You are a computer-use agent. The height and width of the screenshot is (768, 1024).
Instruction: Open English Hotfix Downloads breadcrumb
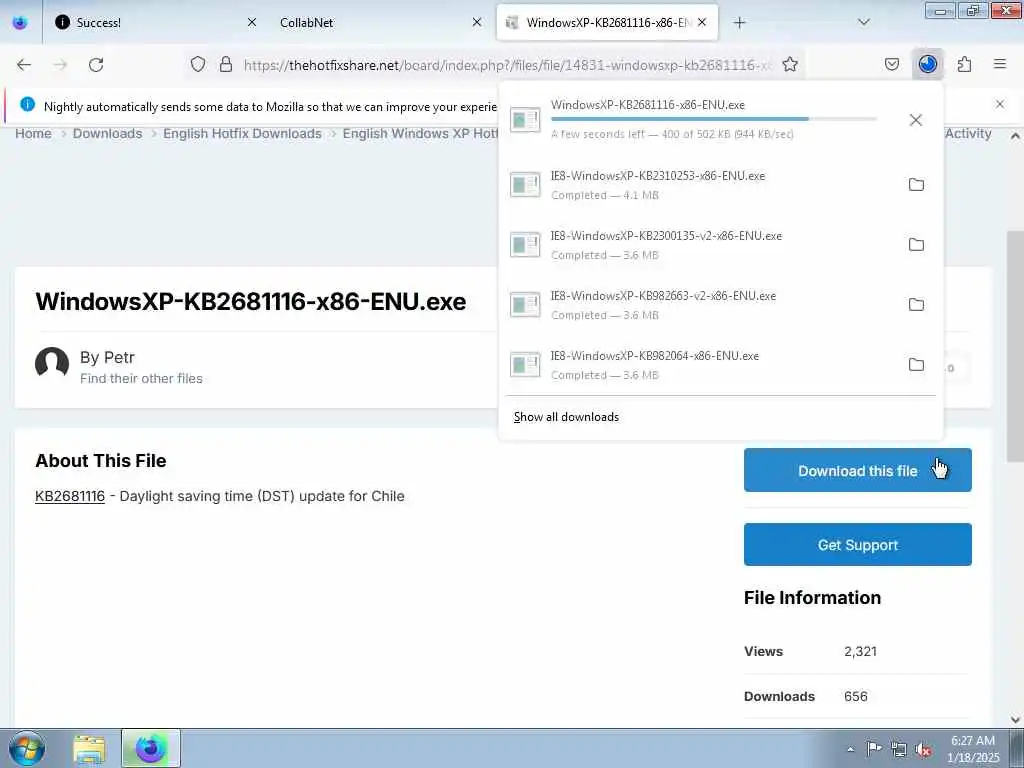(x=242, y=133)
